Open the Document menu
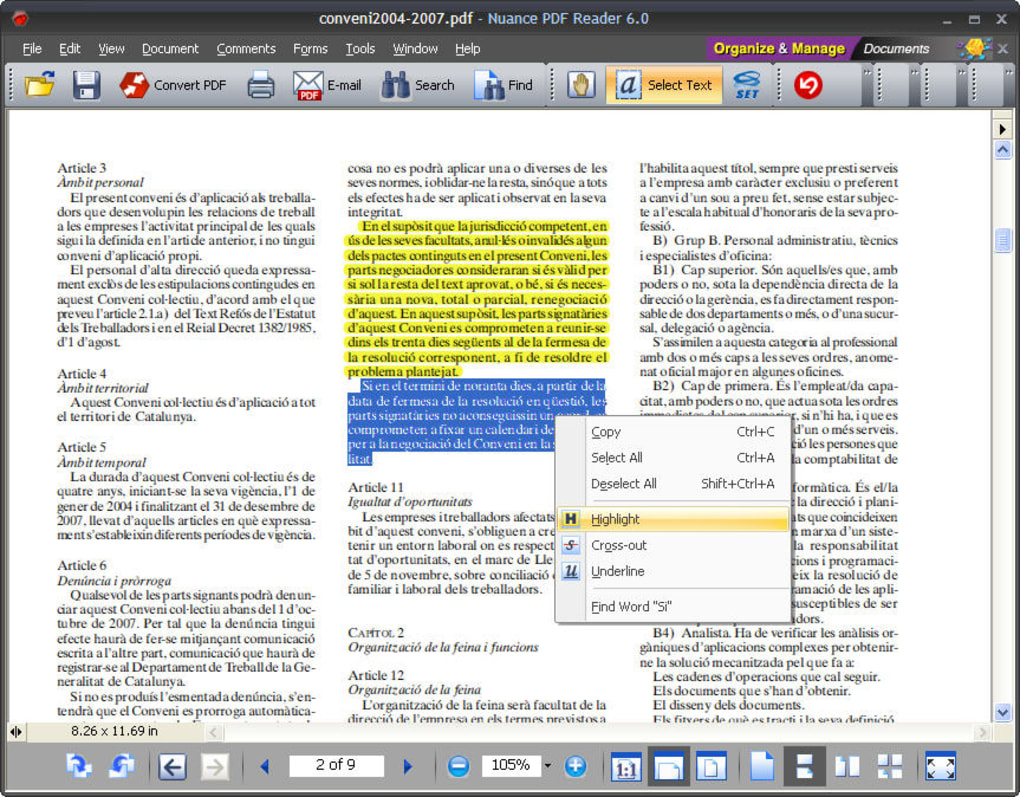 (x=170, y=48)
